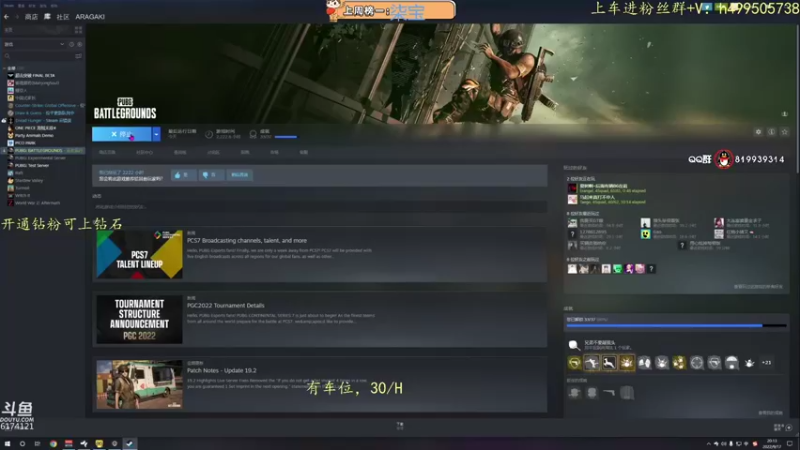Click crosshair achievement icon
The width and height of the screenshot is (800, 450).
tap(696, 363)
